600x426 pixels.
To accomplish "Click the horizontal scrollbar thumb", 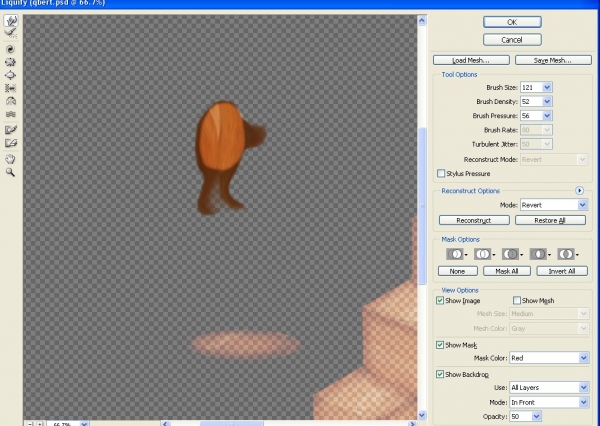I will pos(232,424).
